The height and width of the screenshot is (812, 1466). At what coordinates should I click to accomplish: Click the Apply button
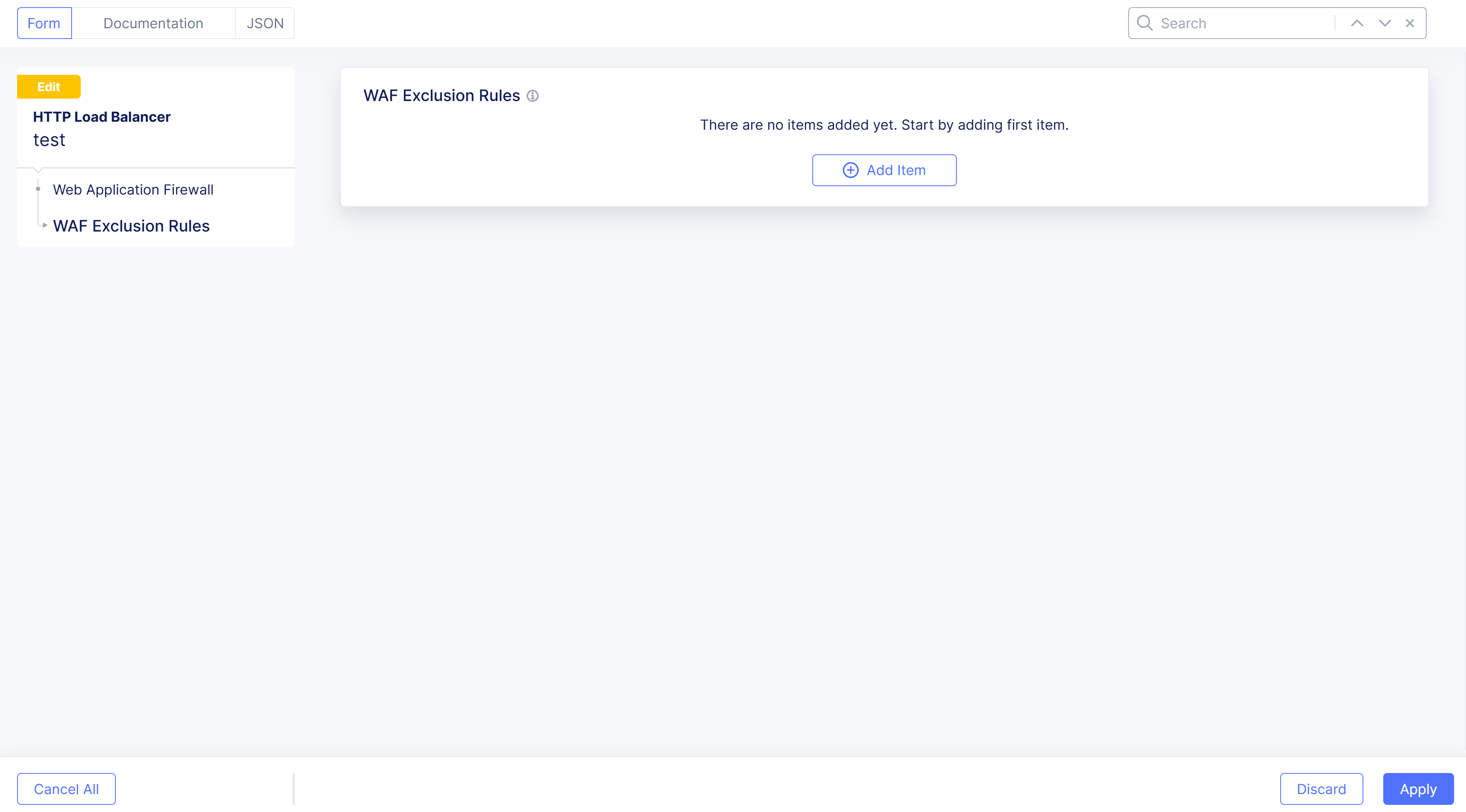(1417, 789)
